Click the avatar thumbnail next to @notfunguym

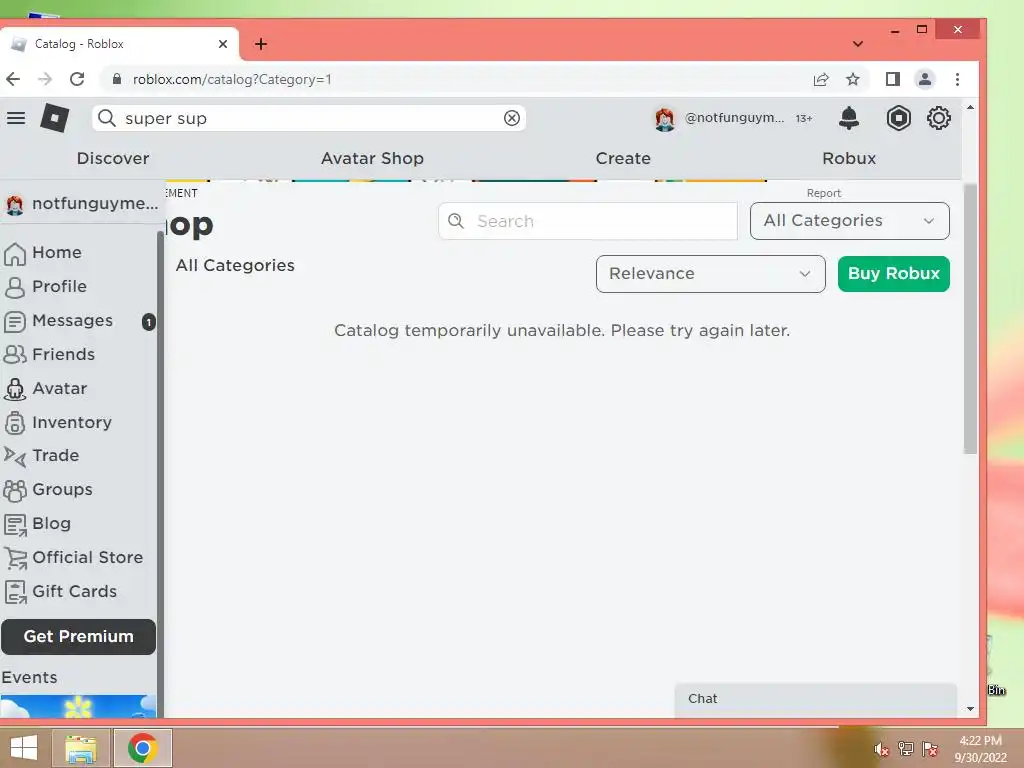(x=665, y=119)
